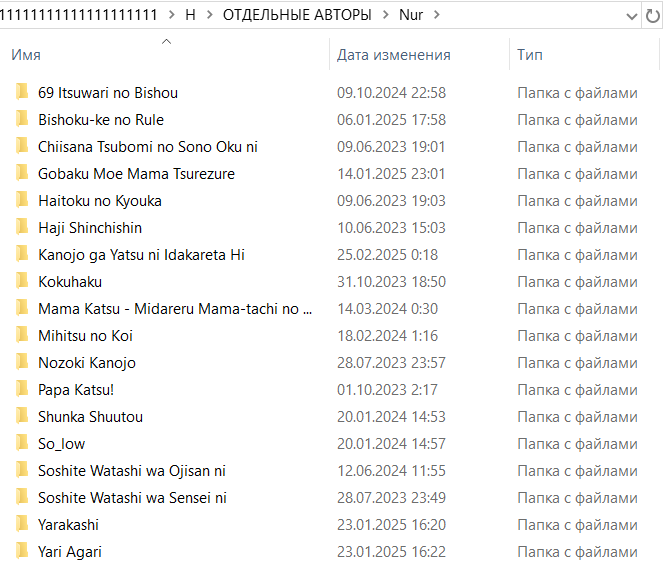This screenshot has width=668, height=568.
Task: Click folder icon of Yari Agari
Action: pyautogui.click(x=22, y=551)
